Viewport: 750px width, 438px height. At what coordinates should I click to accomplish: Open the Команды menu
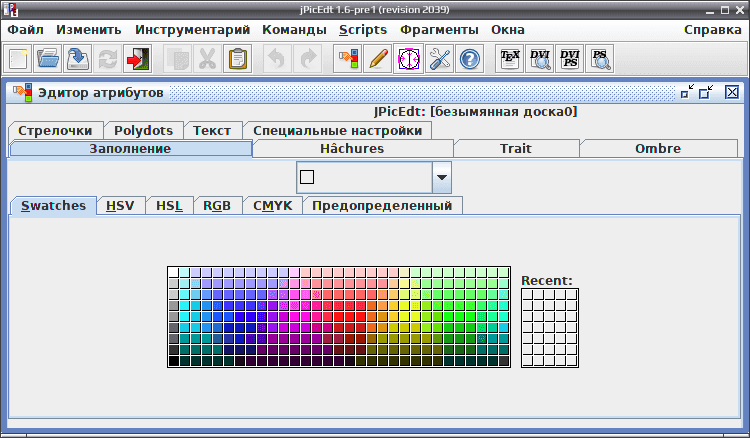click(294, 30)
